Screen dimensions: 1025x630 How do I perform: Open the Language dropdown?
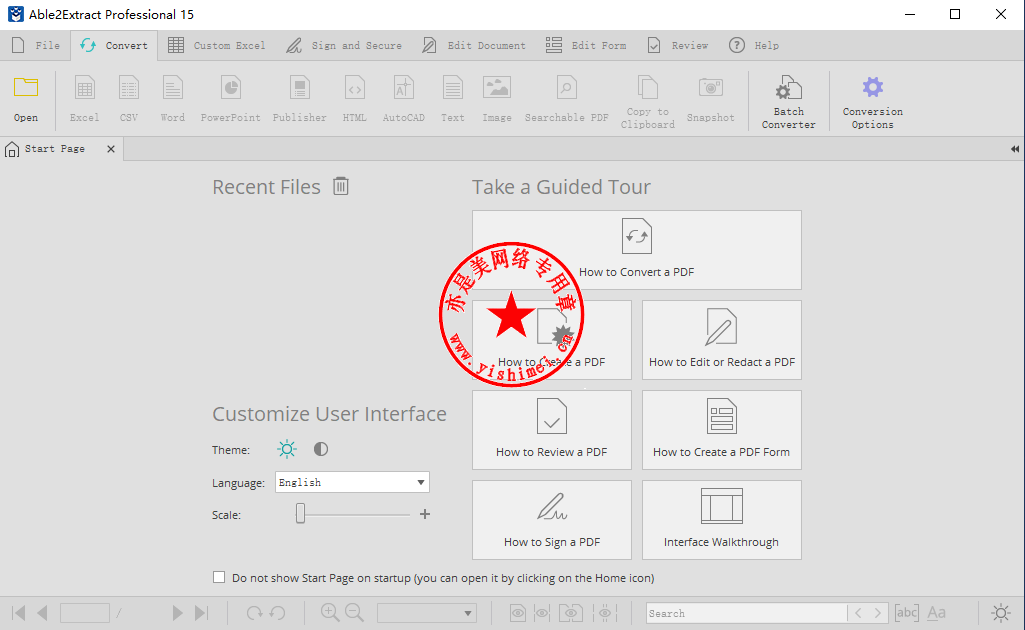(352, 482)
